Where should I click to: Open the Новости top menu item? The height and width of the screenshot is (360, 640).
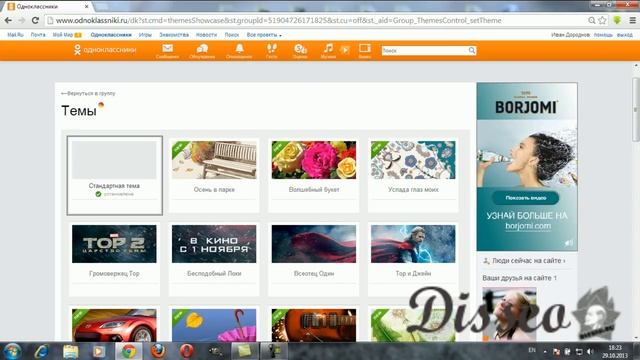[206, 35]
